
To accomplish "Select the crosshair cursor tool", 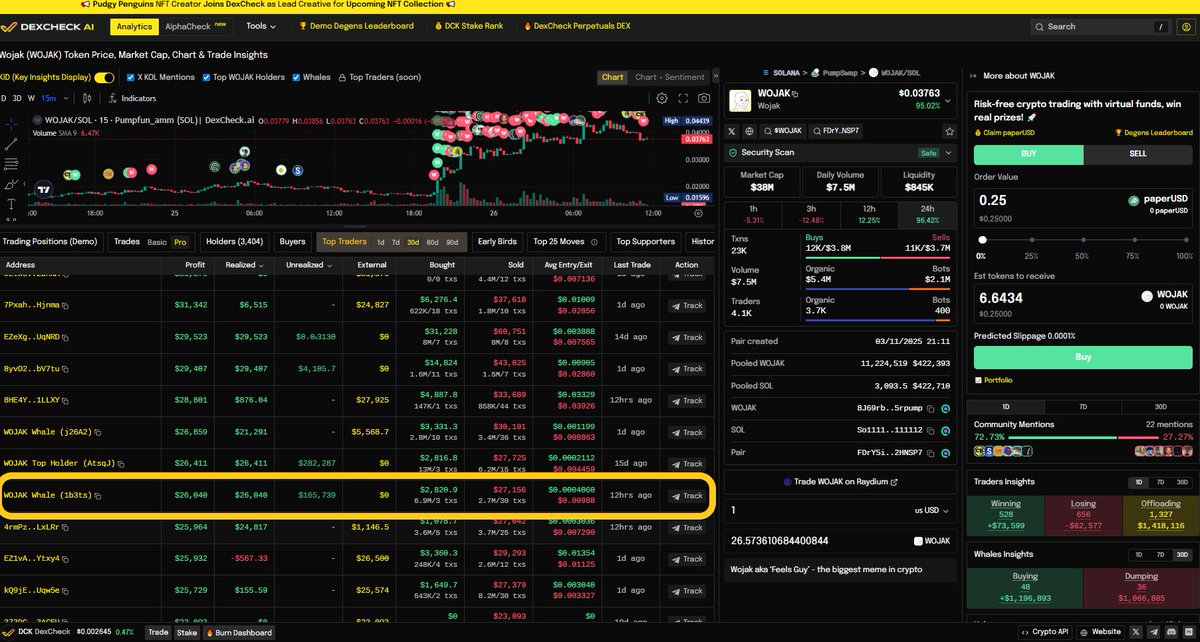I will click(x=11, y=125).
